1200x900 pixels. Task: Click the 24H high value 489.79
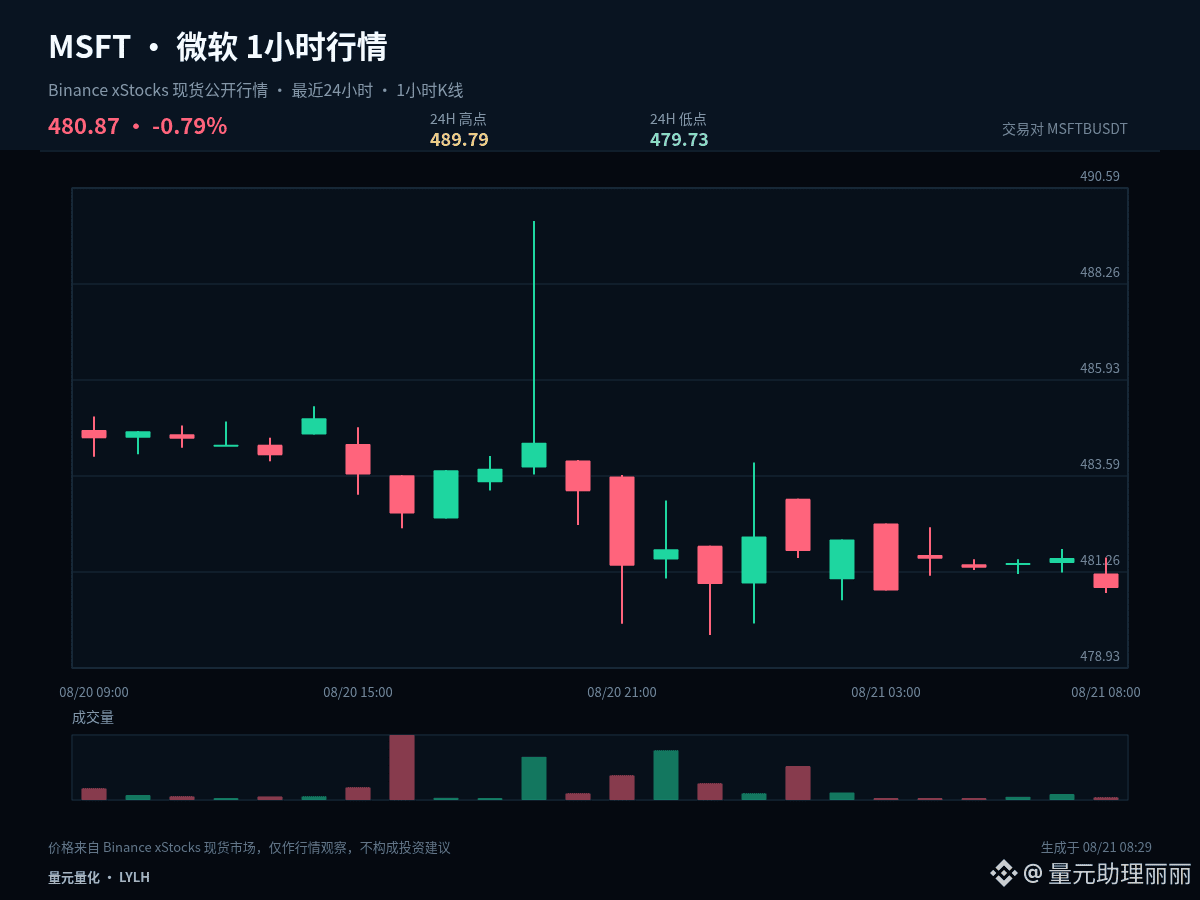pyautogui.click(x=459, y=140)
